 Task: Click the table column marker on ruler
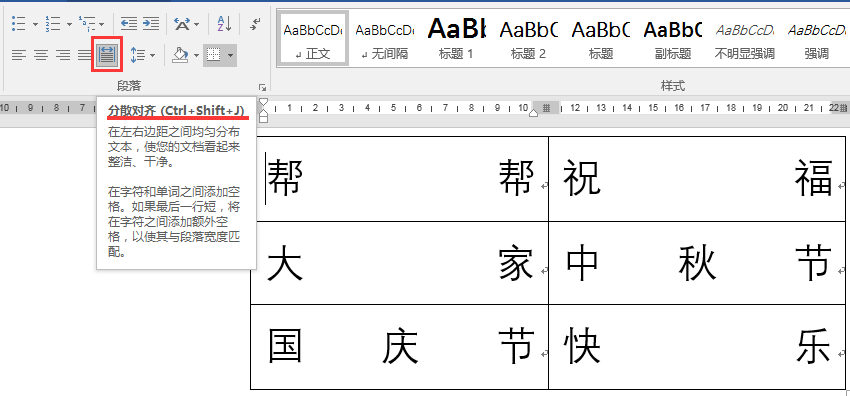click(x=546, y=108)
